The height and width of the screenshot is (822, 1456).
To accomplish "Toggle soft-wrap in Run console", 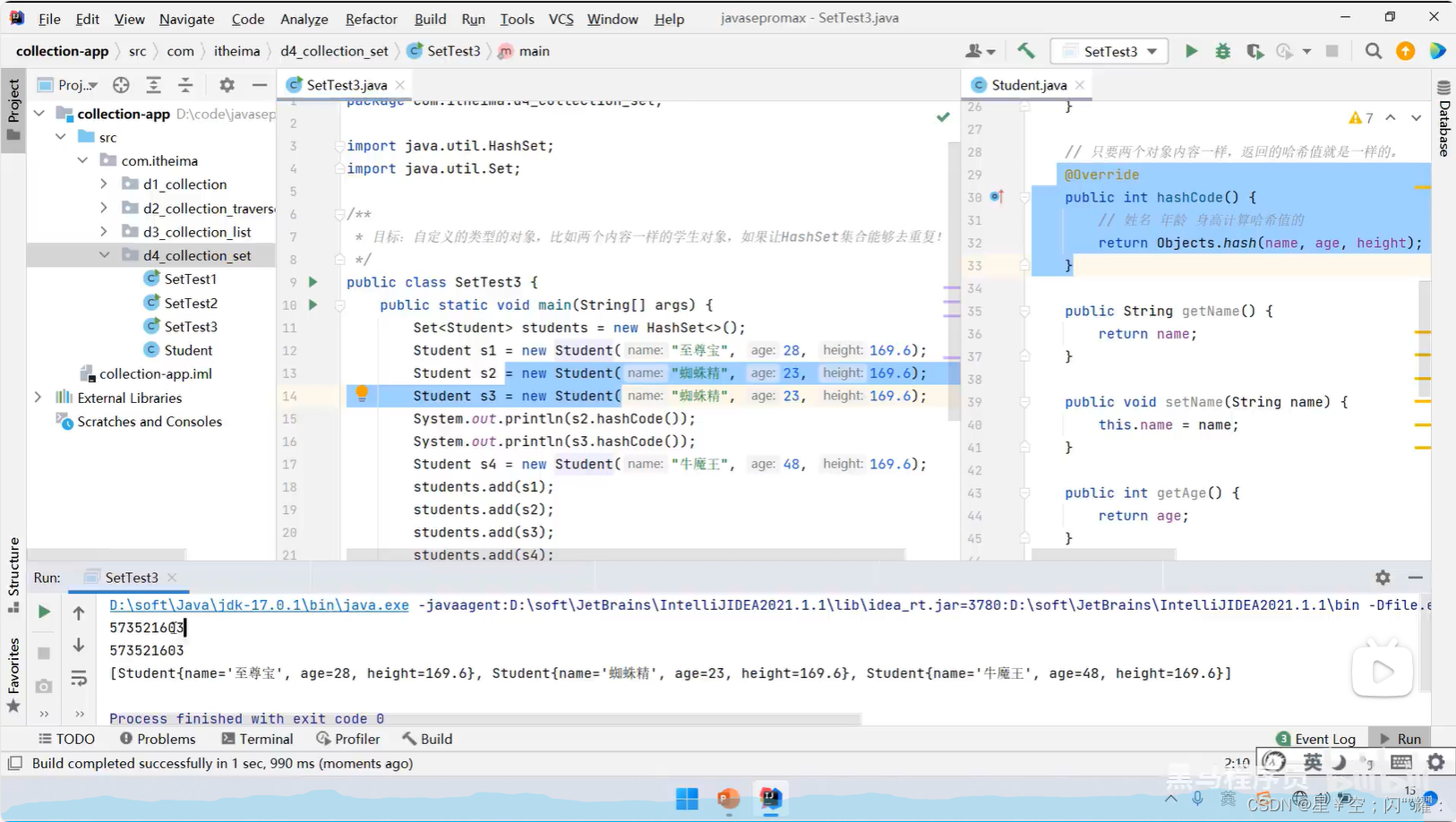I will [79, 679].
